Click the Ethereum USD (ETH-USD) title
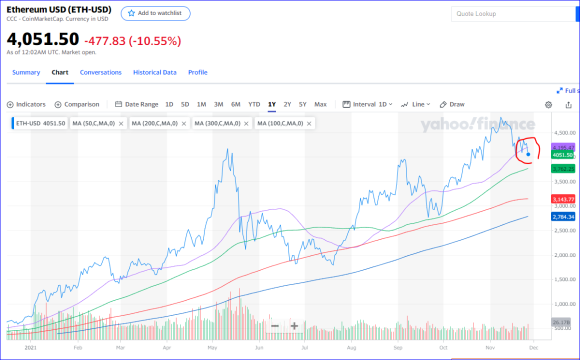 click(x=59, y=9)
